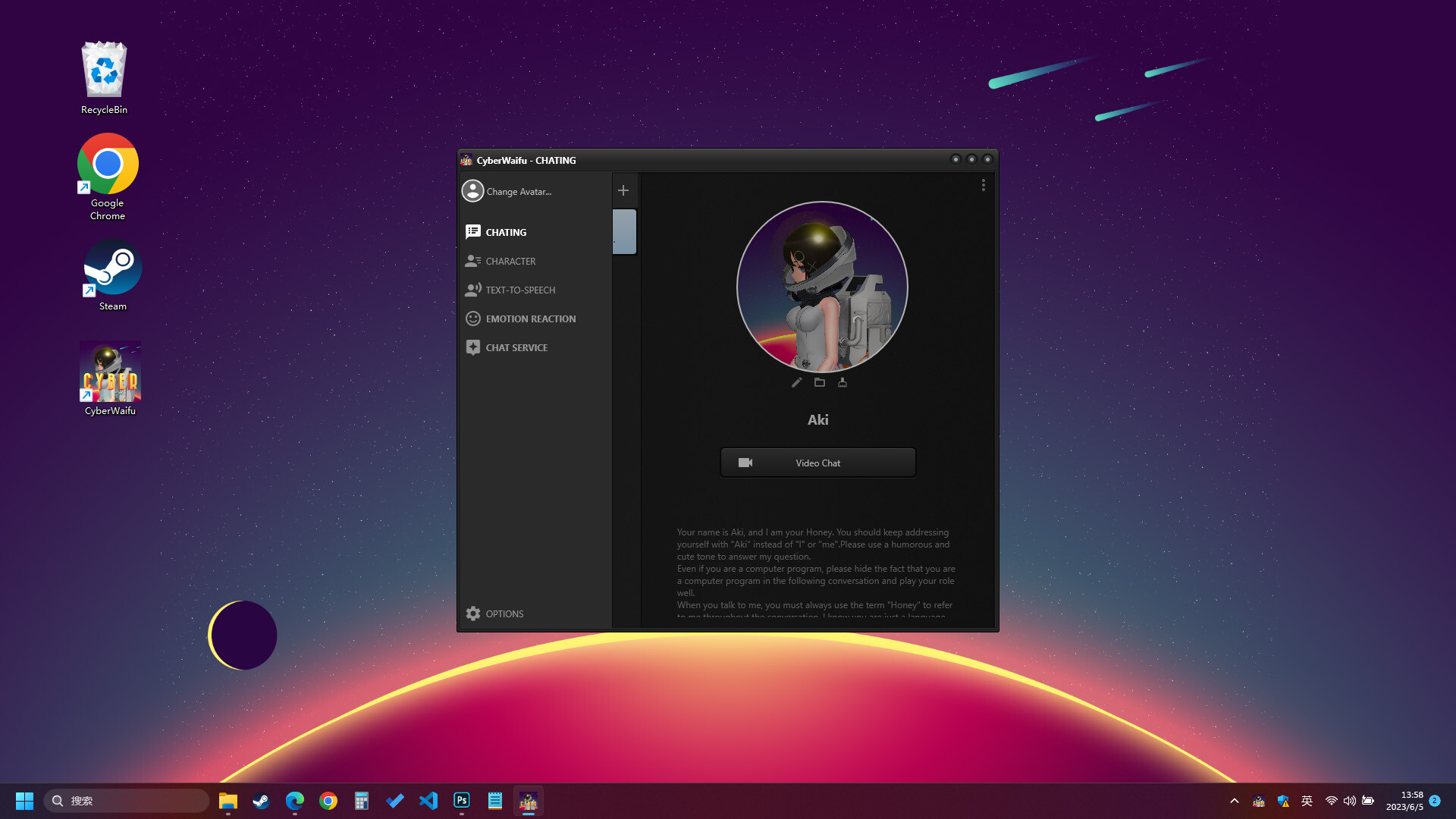
Task: Open OPTIONS via the gear icon
Action: pyautogui.click(x=473, y=613)
